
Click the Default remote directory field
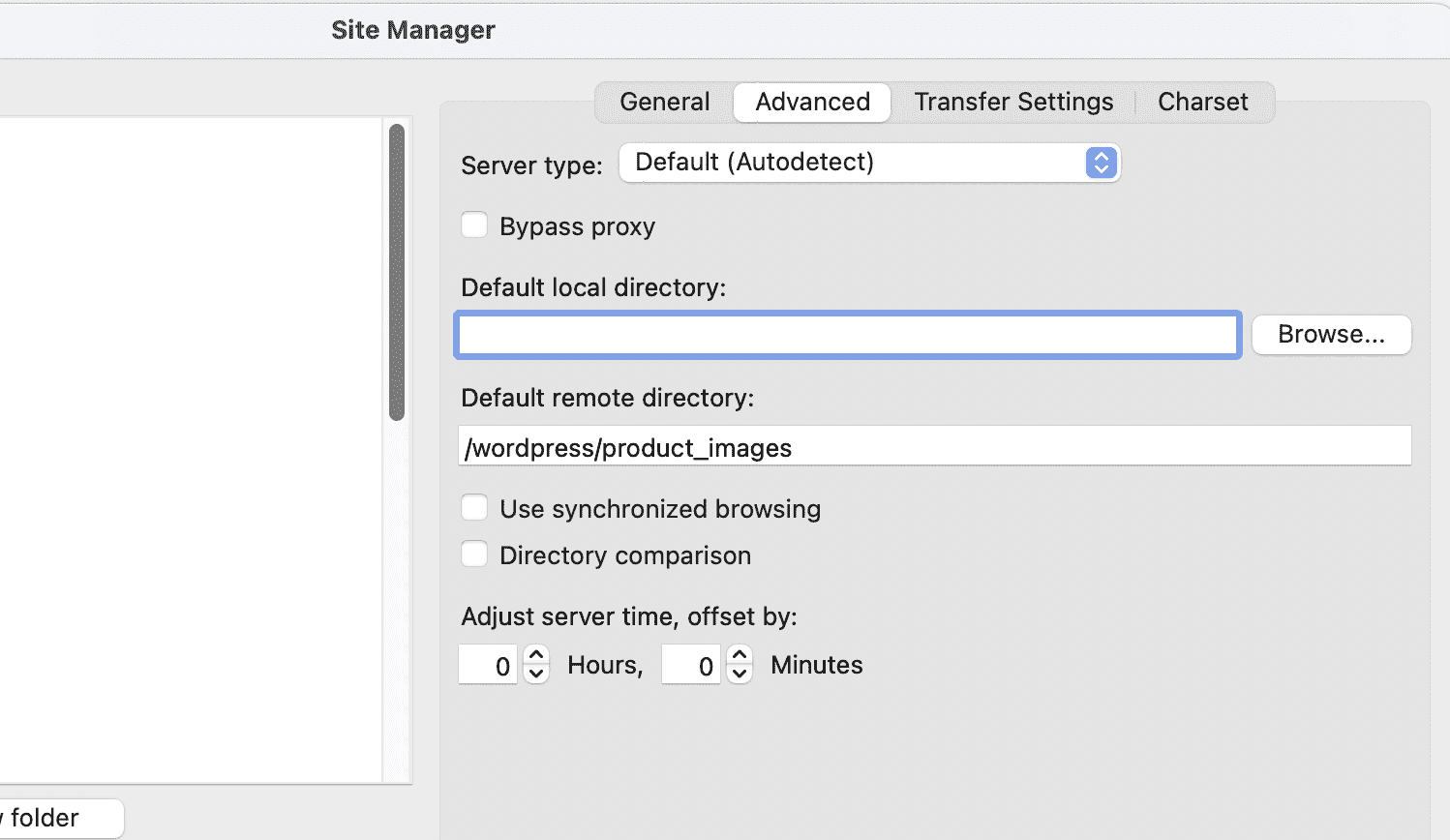coord(933,447)
